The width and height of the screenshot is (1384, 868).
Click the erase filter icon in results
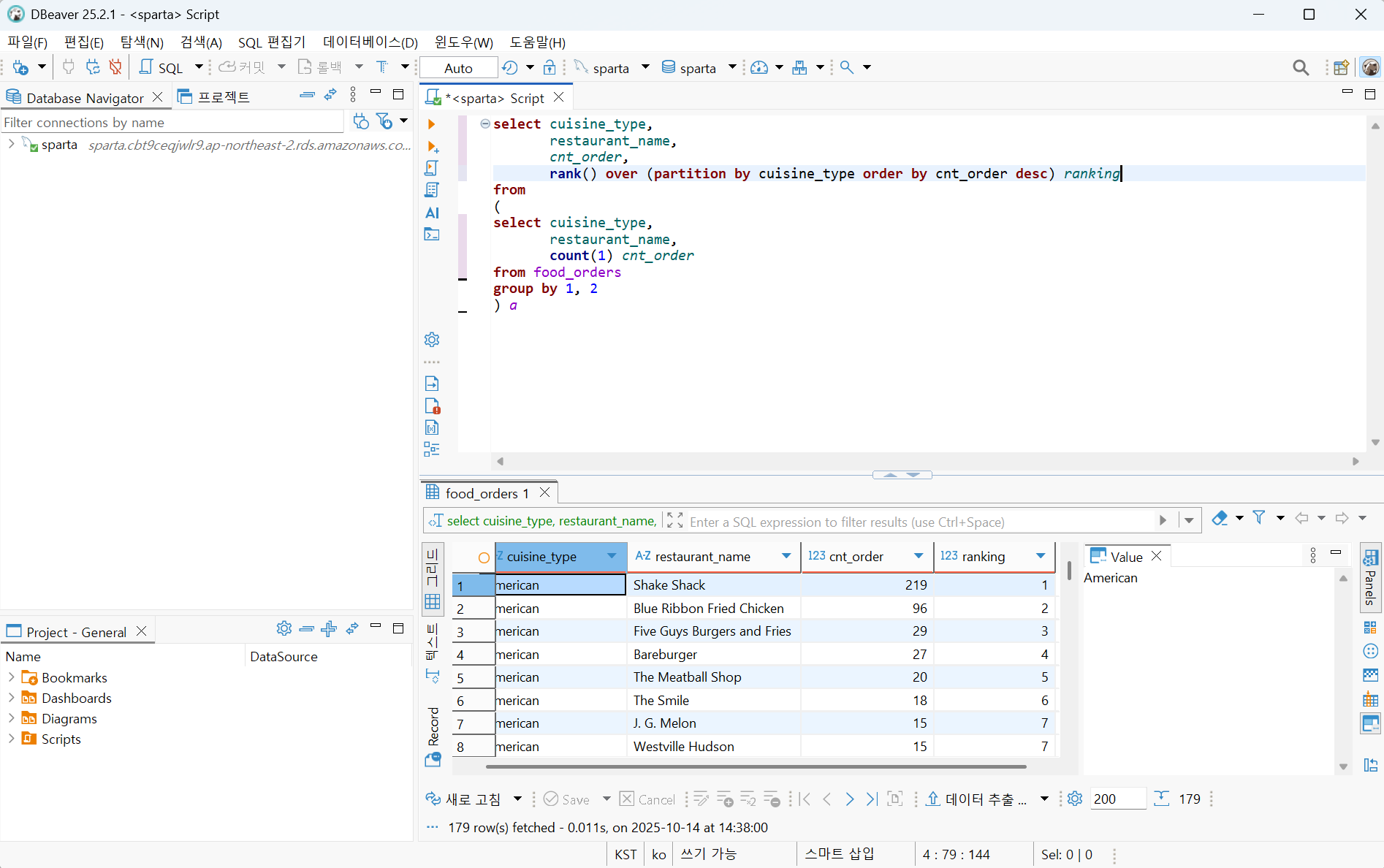[x=1220, y=518]
